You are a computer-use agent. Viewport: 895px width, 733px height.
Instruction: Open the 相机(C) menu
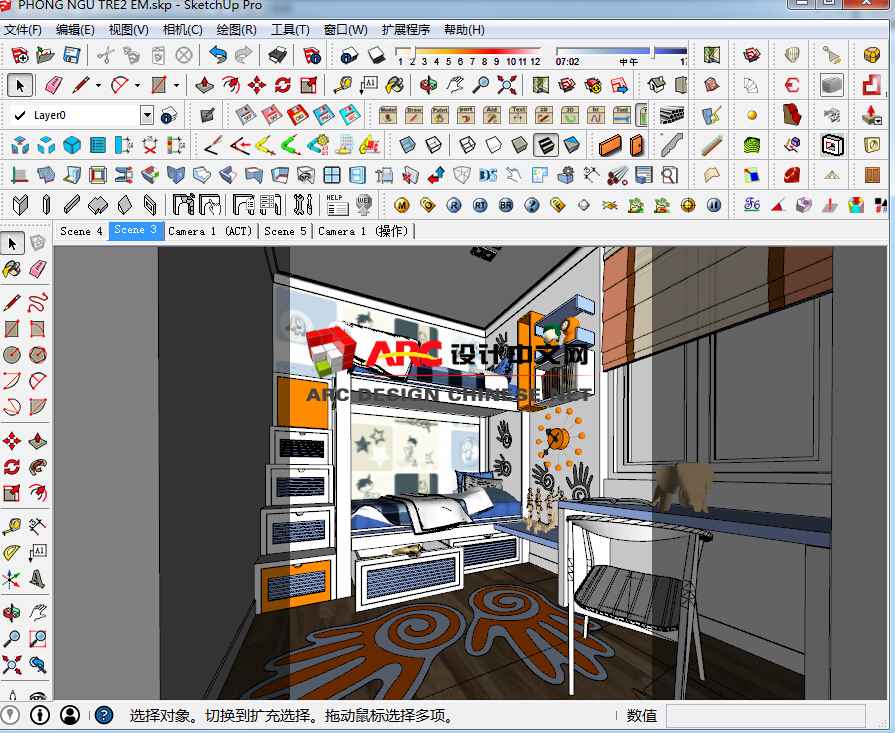(183, 30)
